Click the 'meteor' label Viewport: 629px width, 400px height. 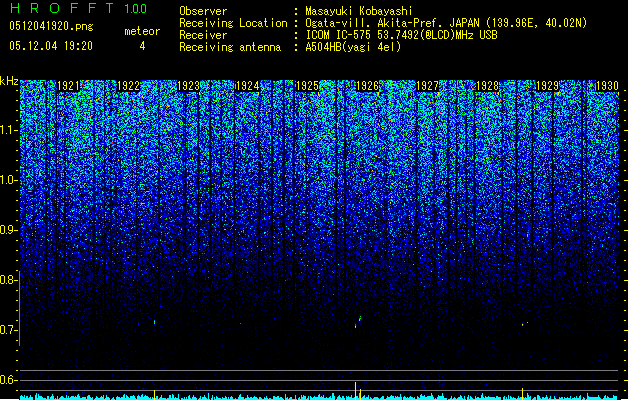coord(142,31)
